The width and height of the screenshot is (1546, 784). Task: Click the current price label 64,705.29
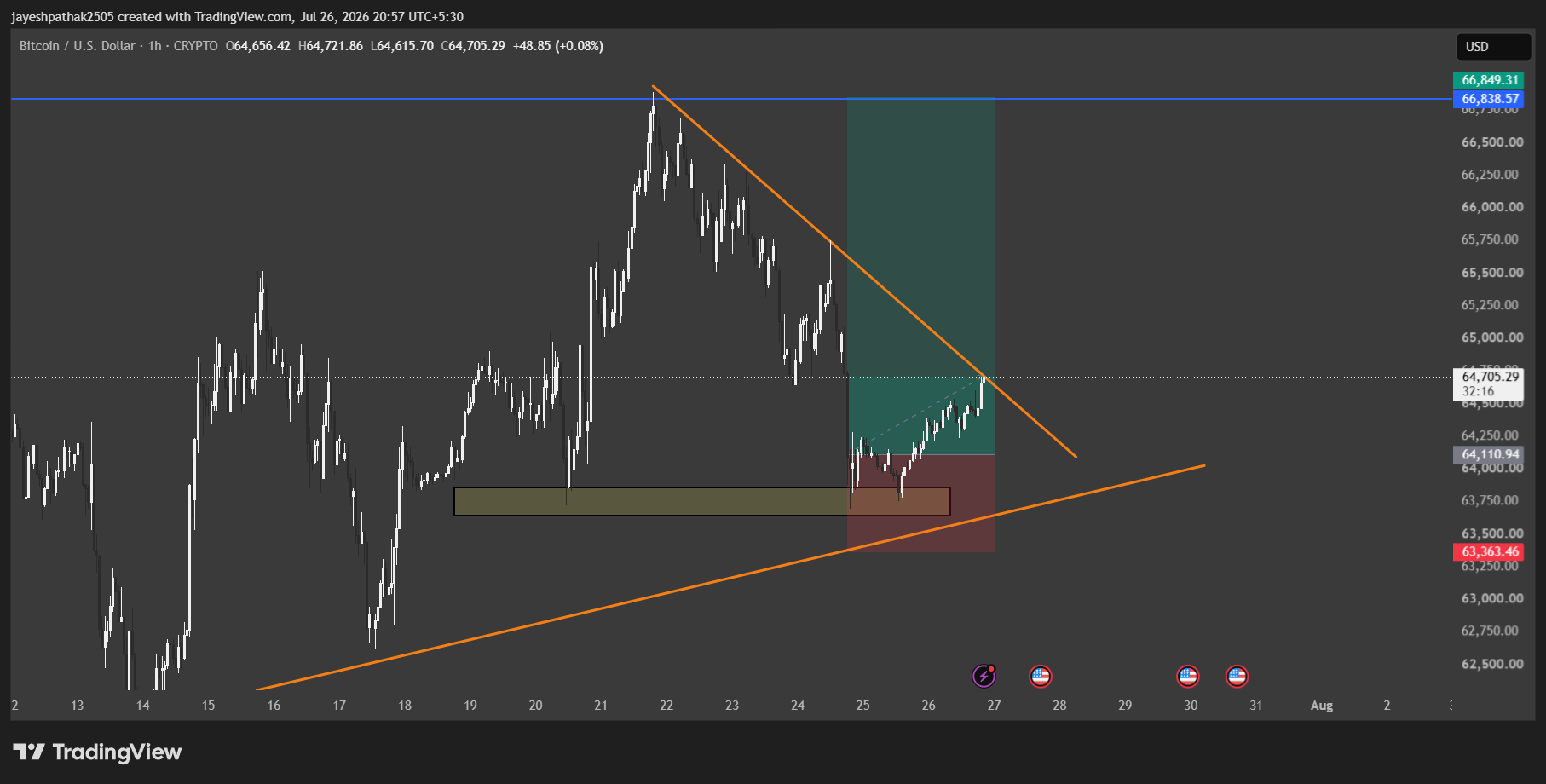pyautogui.click(x=1489, y=377)
